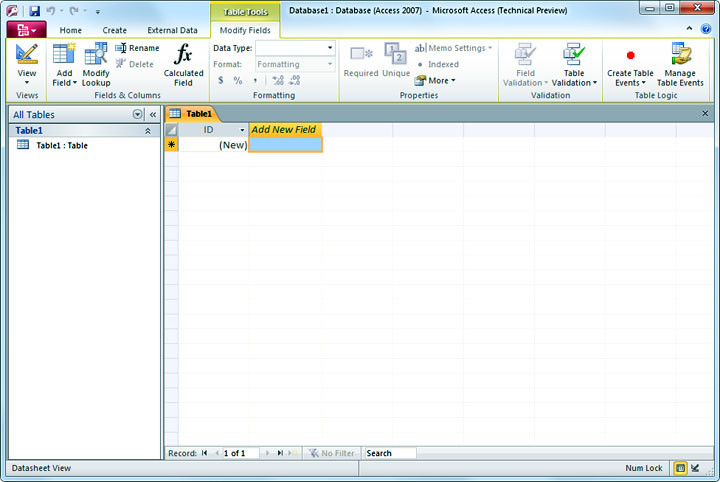Minimize the ribbon with the caret
The height and width of the screenshot is (482, 720).
click(x=689, y=28)
